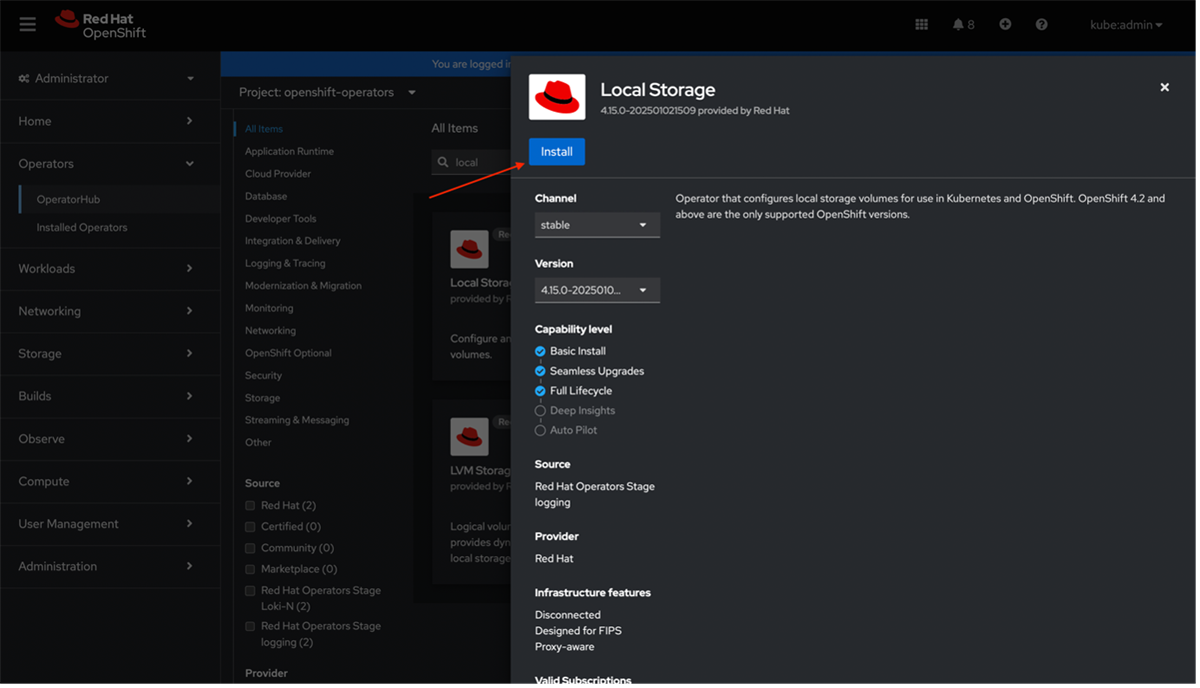Viewport: 1200px width, 688px height.
Task: Open the Administrator perspective switcher
Action: (x=106, y=78)
